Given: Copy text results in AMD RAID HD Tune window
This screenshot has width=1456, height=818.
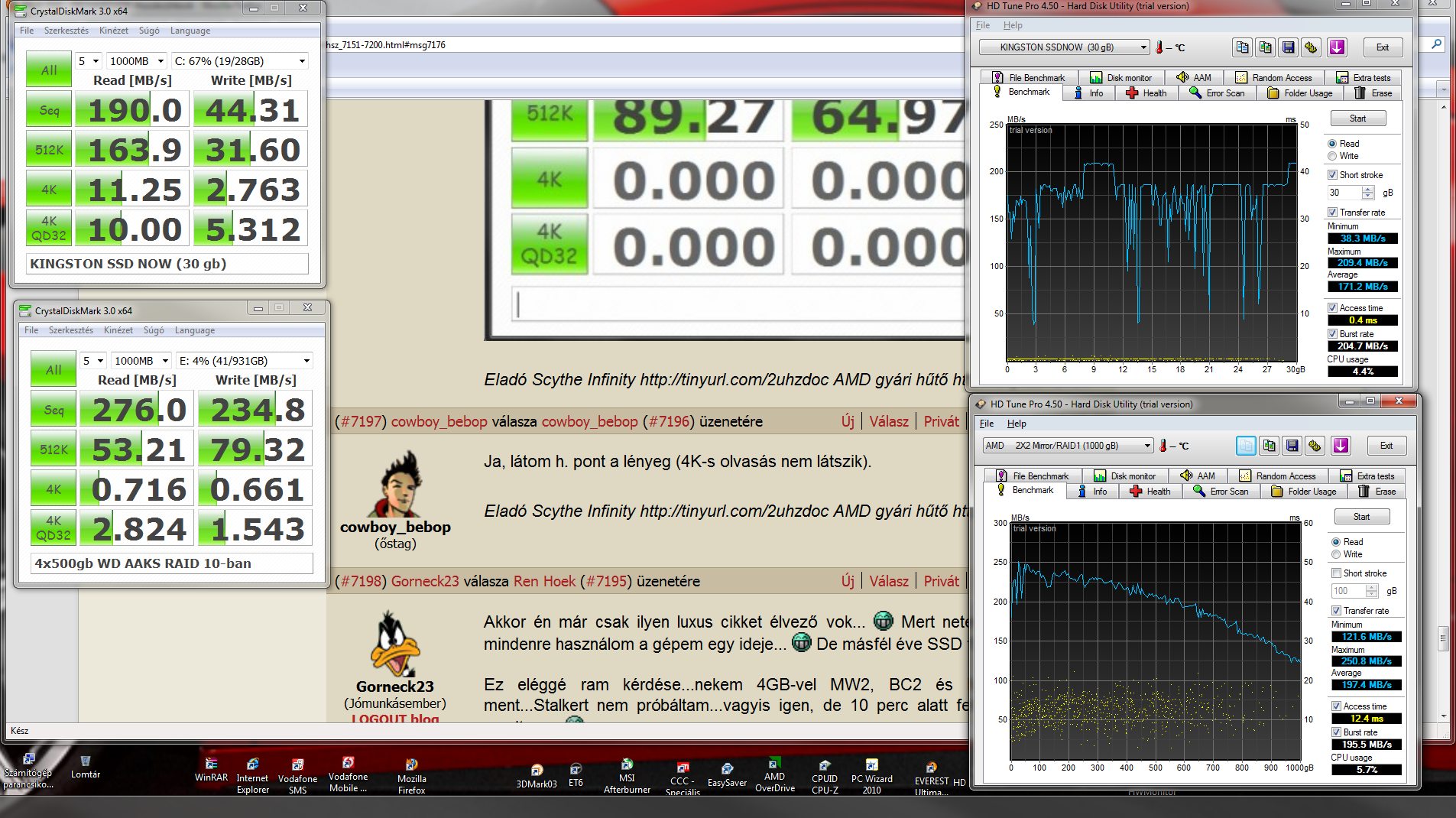Looking at the screenshot, I should [x=1246, y=446].
